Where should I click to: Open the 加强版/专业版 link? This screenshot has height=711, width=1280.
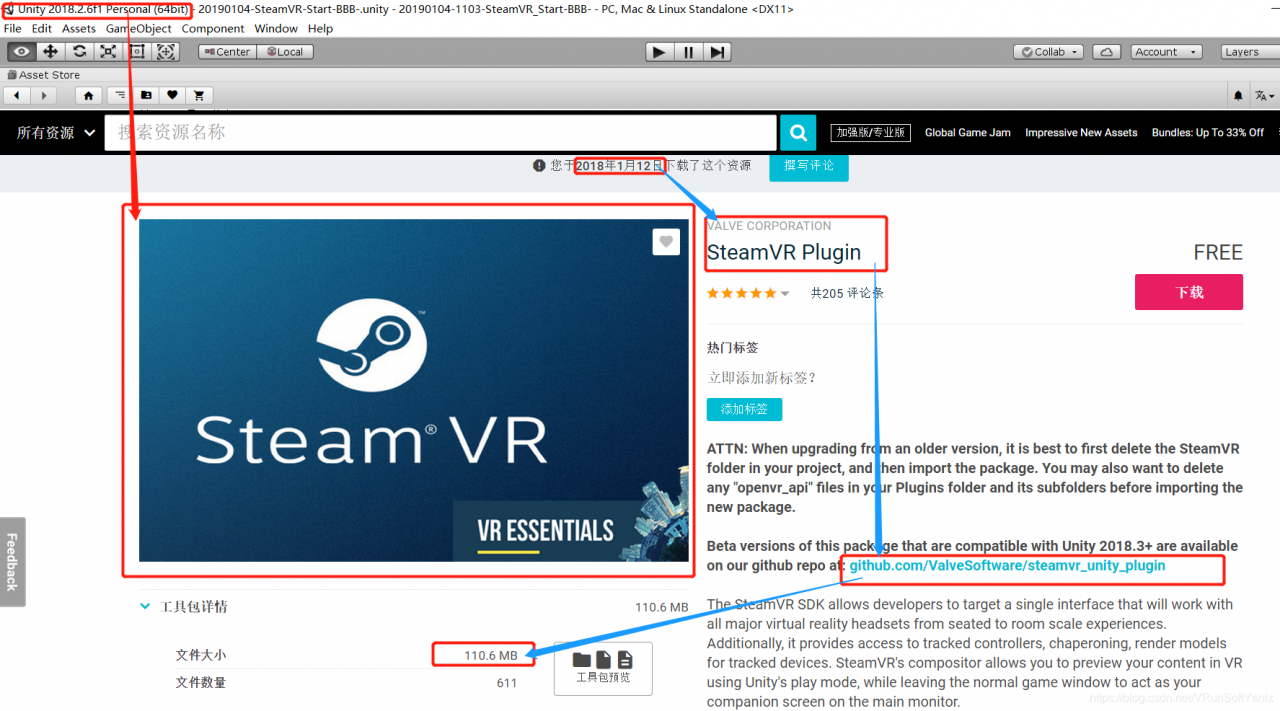click(871, 132)
